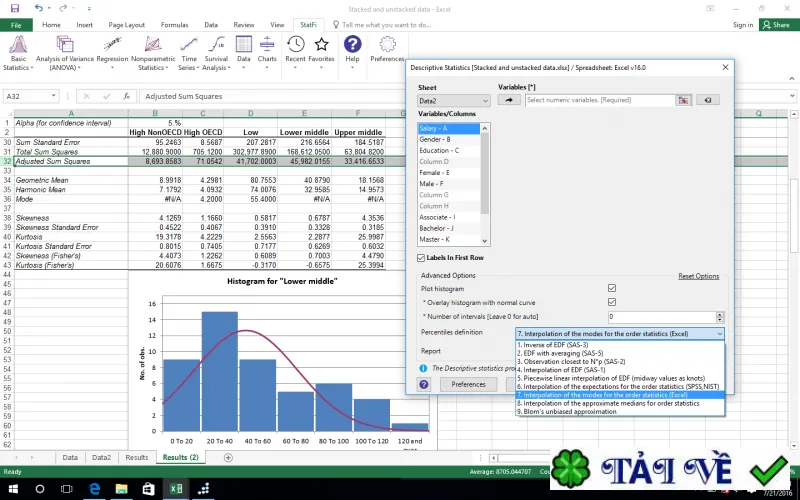Screen dimensions: 800x500
Task: Select Gender - B in variables list
Action: pyautogui.click(x=448, y=139)
